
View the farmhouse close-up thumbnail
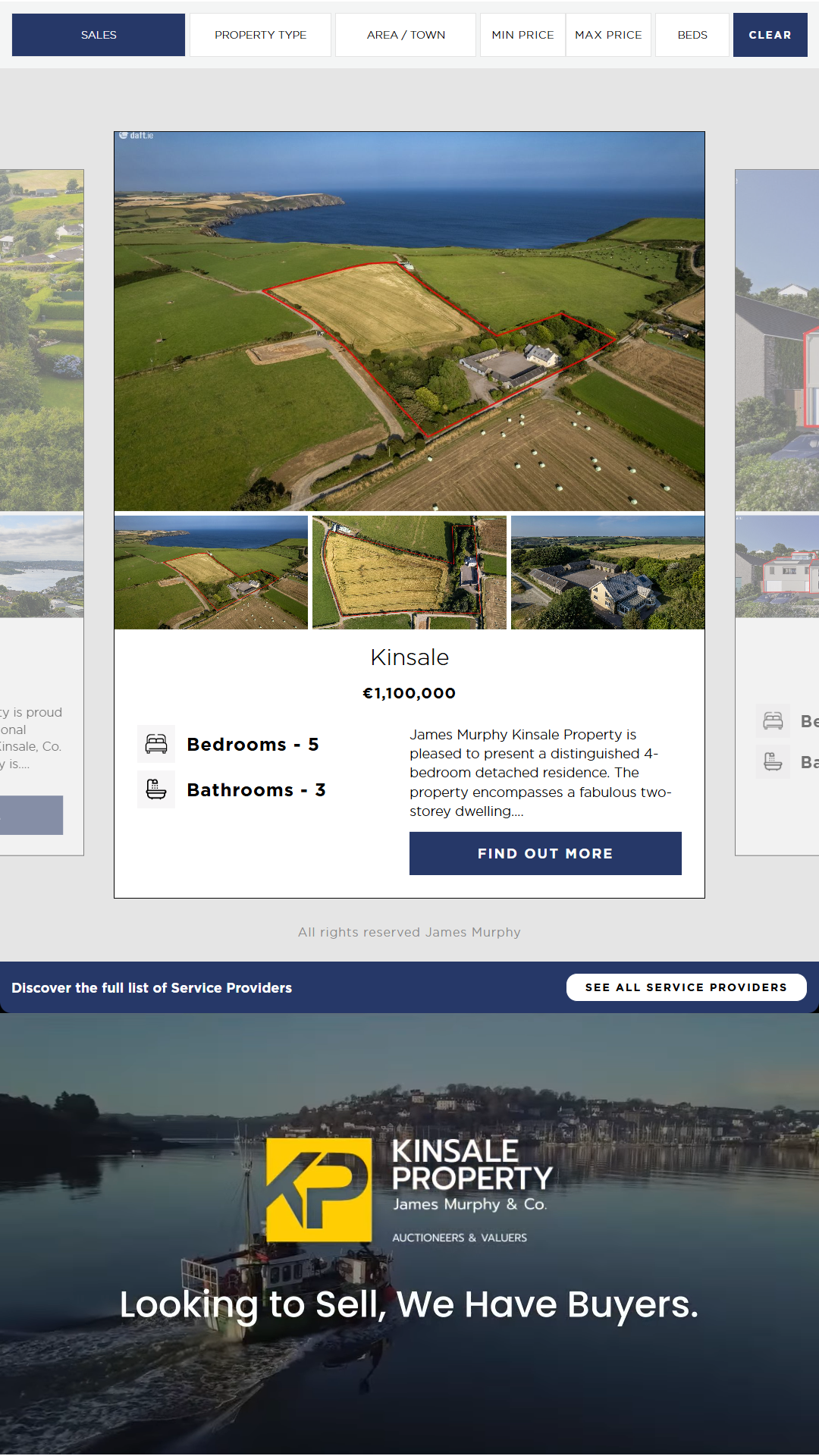coord(607,573)
